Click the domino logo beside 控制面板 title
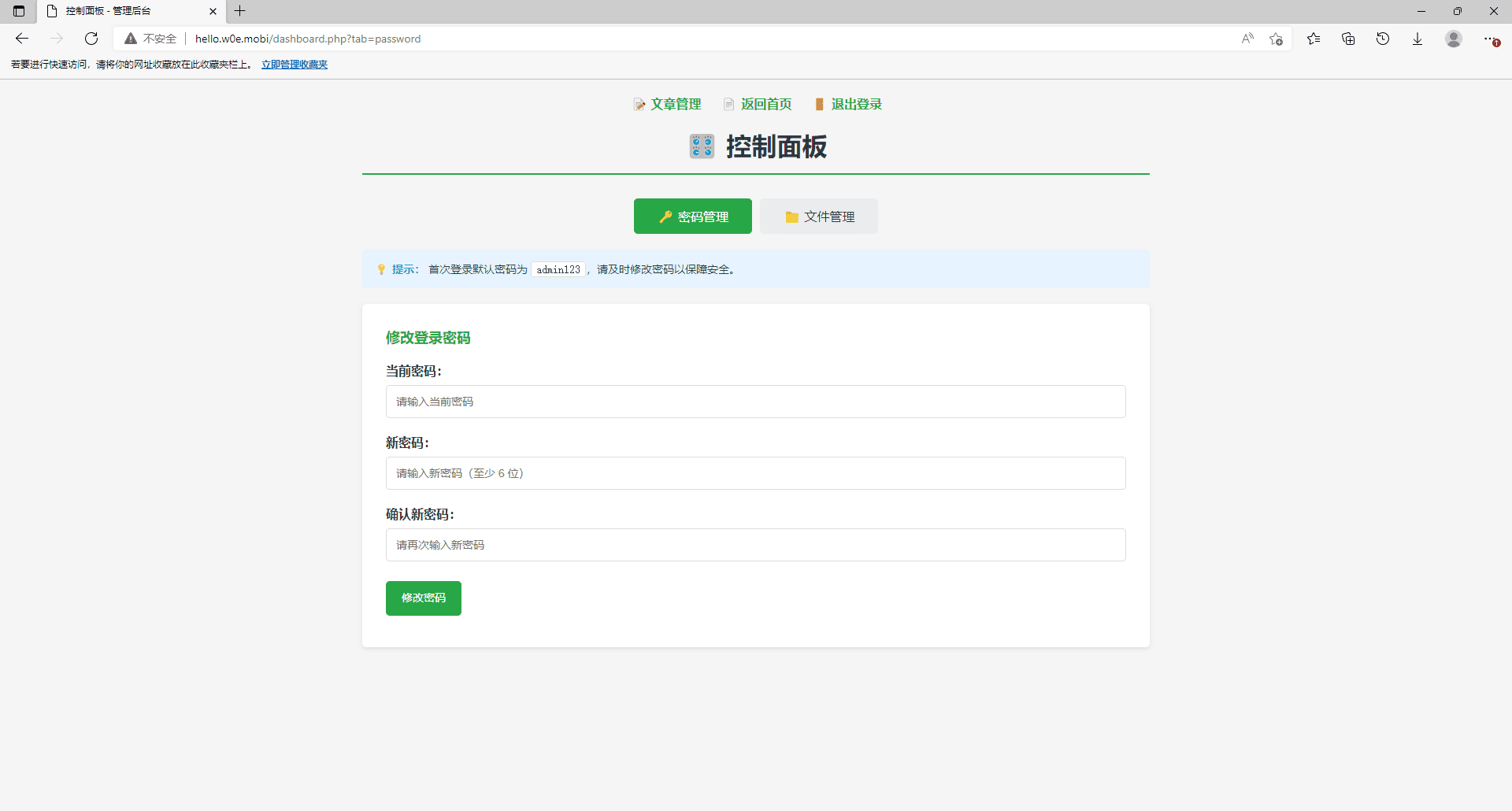Viewport: 1512px width, 811px height. click(x=701, y=146)
